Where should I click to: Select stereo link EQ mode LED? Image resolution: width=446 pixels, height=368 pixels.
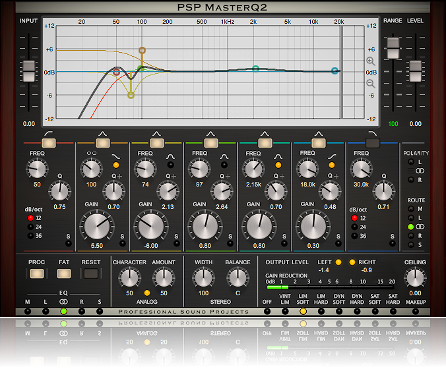64,311
